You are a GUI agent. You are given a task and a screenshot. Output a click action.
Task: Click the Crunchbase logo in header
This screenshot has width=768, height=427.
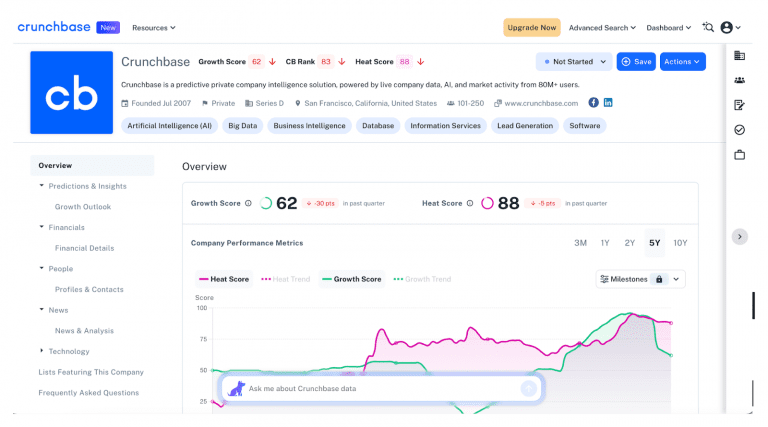pyautogui.click(x=54, y=27)
